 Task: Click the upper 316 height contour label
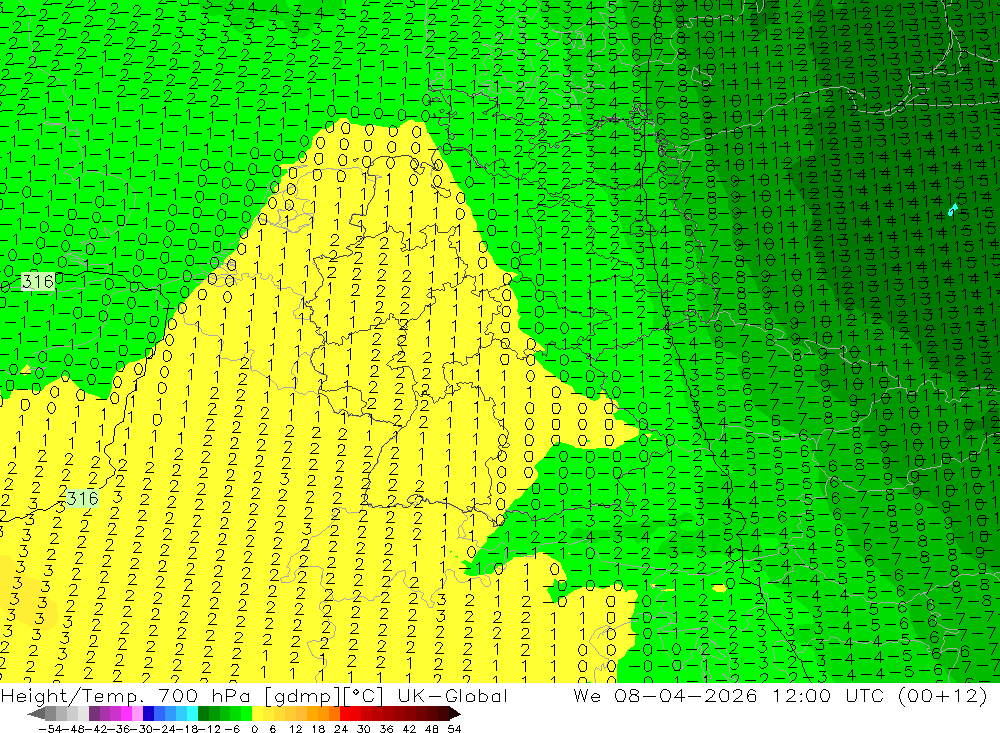click(38, 281)
